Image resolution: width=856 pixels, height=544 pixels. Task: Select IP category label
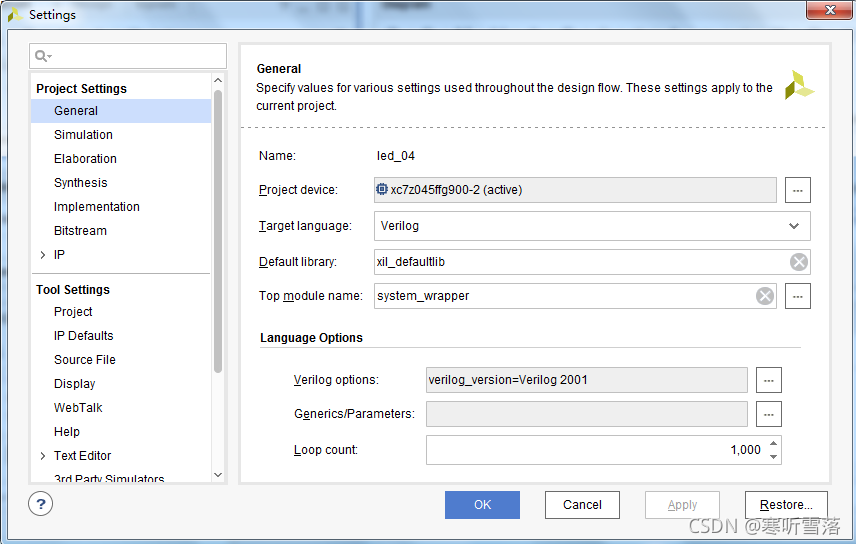59,255
